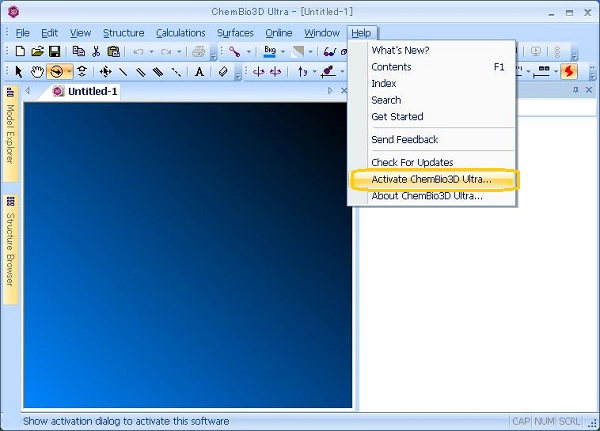Viewport: 600px width, 431px height.
Task: Pick the eraser tool
Action: click(x=223, y=71)
